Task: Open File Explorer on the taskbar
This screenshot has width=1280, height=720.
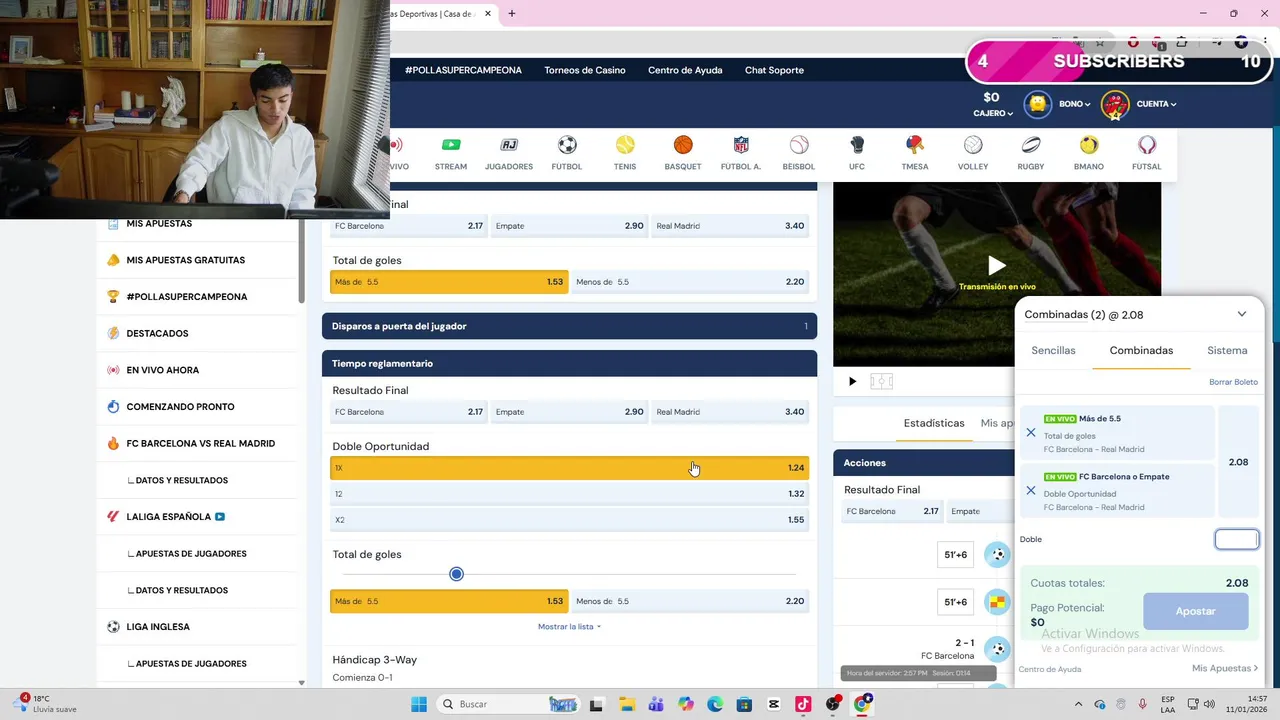Action: point(626,704)
